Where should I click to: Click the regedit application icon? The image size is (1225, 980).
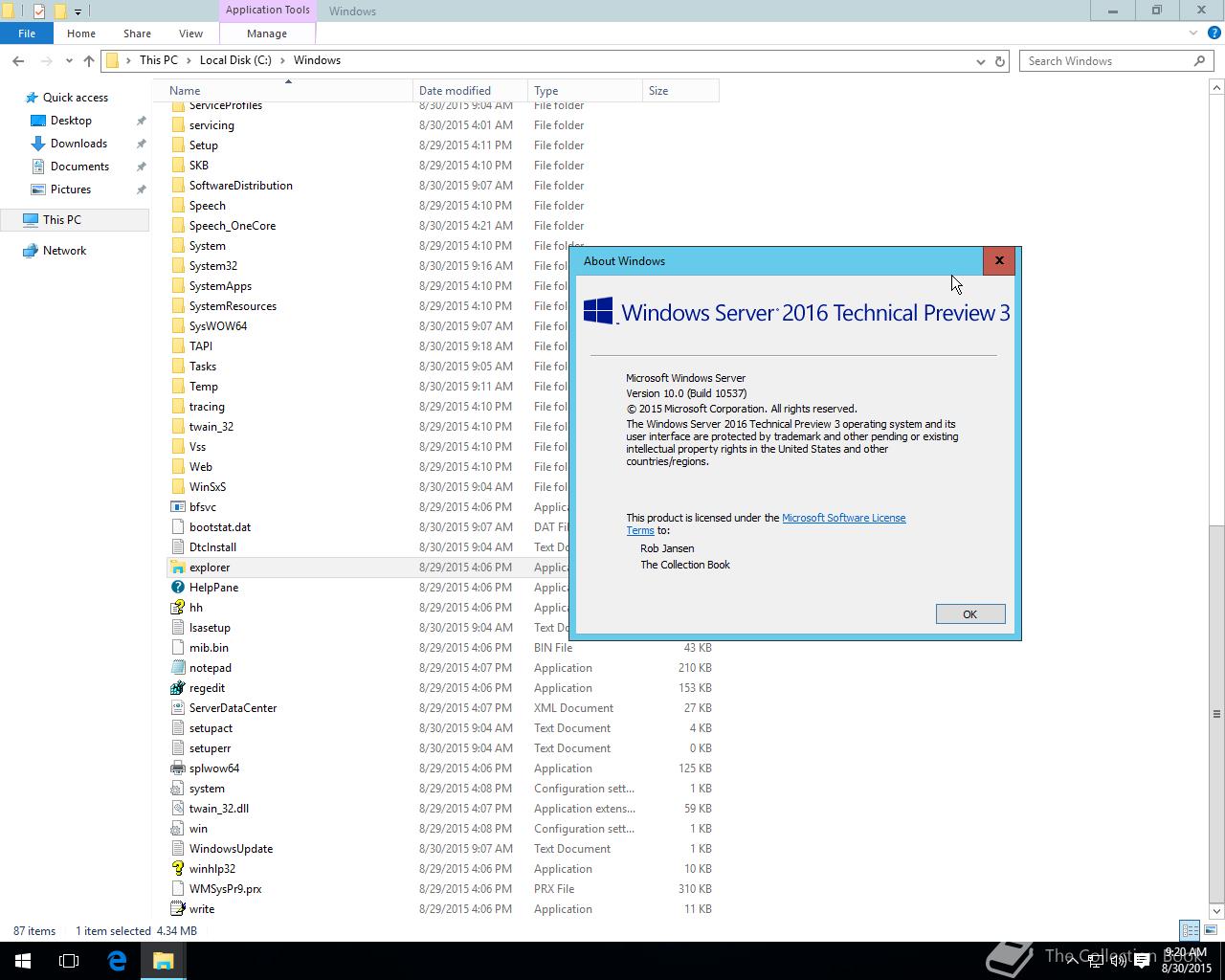(x=177, y=688)
